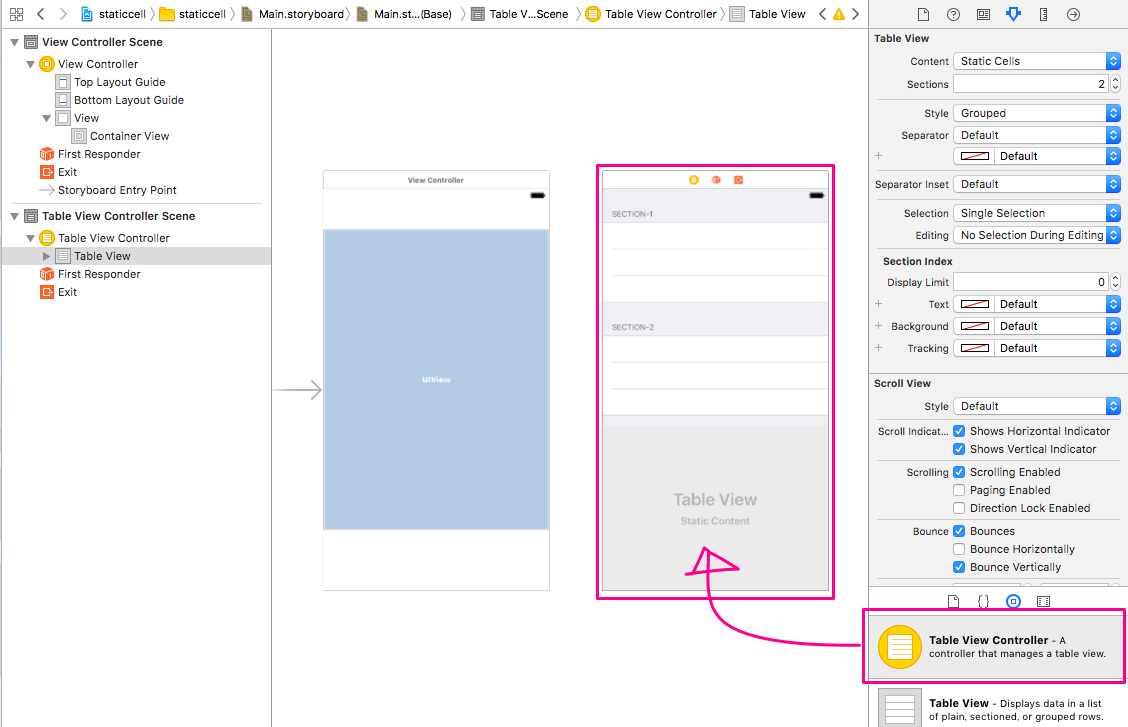This screenshot has height=727, width=1128.
Task: Go forward in editor history
Action: (x=63, y=14)
